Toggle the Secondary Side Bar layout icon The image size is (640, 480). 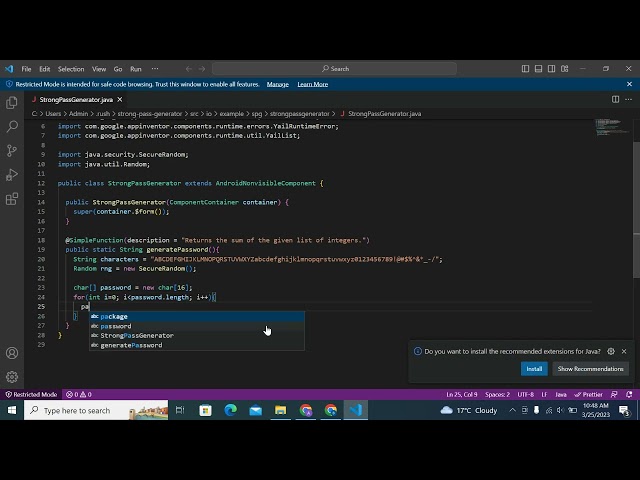(x=551, y=69)
